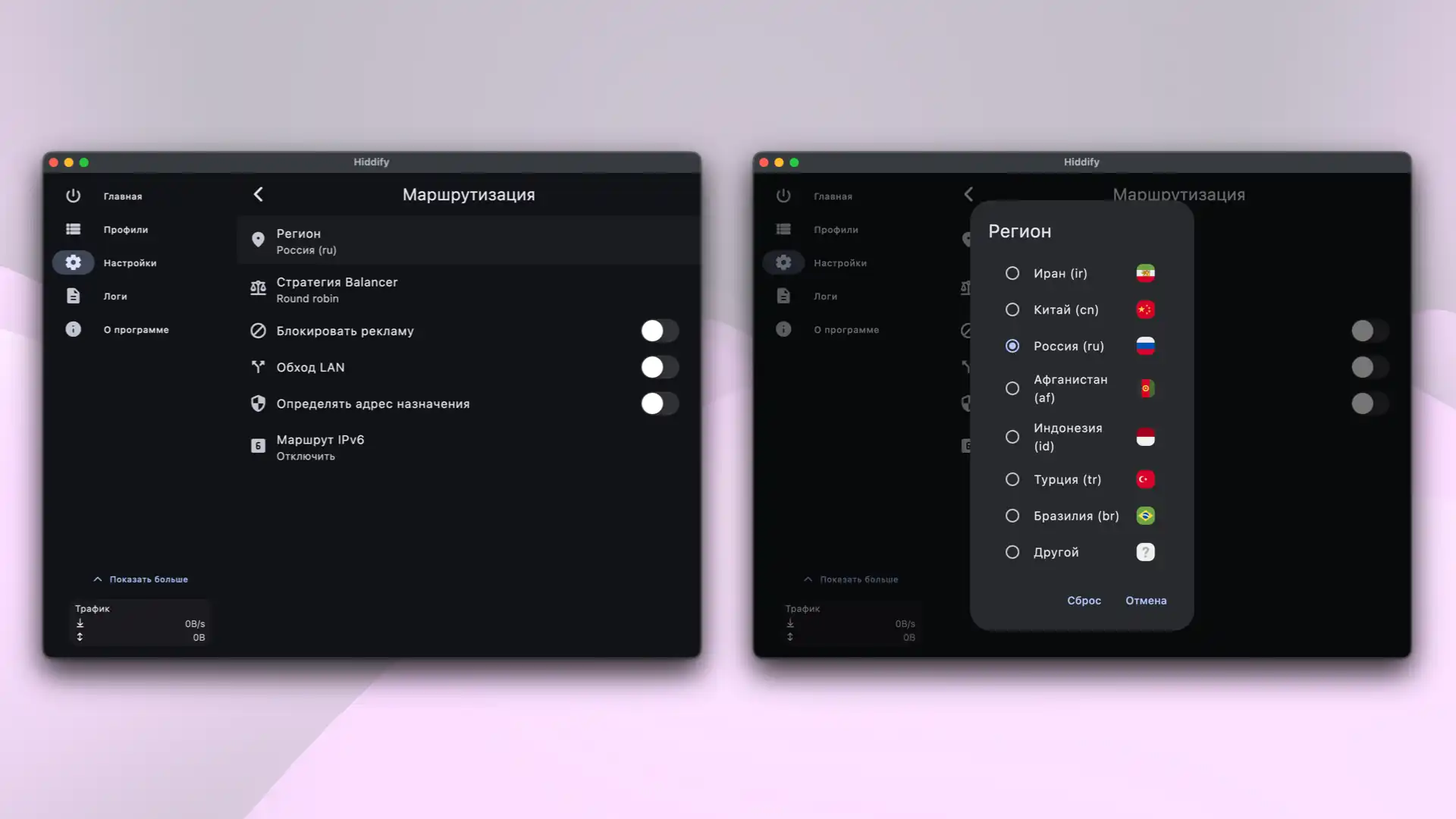
Task: Click the Hiddify title bar of left window
Action: [x=371, y=162]
